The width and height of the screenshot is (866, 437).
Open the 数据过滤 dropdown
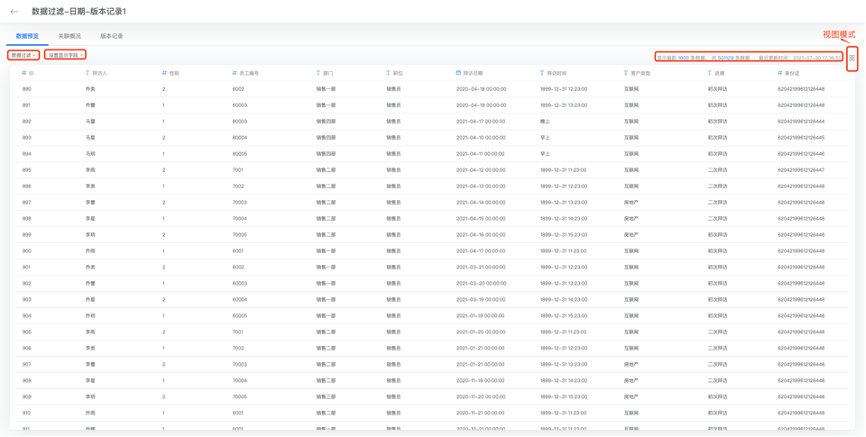coord(23,55)
